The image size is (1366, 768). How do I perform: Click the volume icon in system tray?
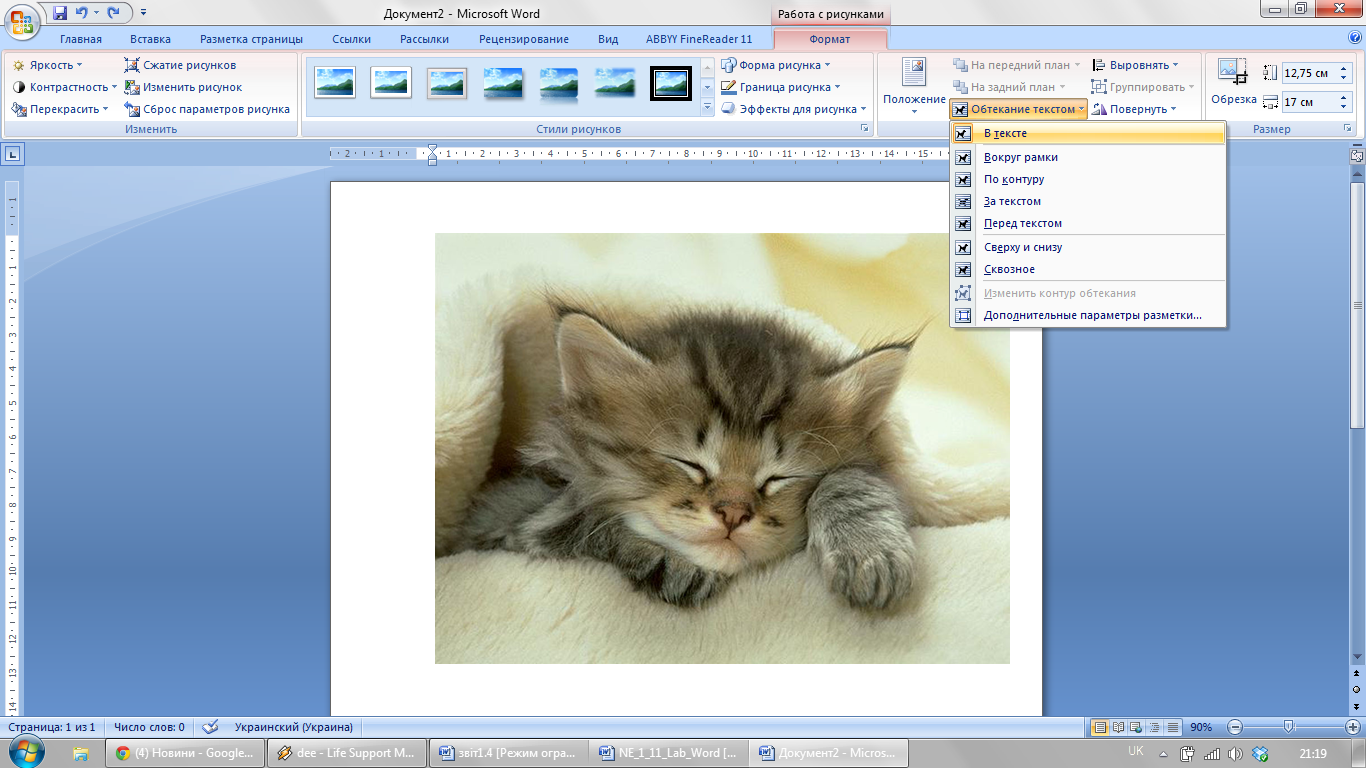(1236, 753)
